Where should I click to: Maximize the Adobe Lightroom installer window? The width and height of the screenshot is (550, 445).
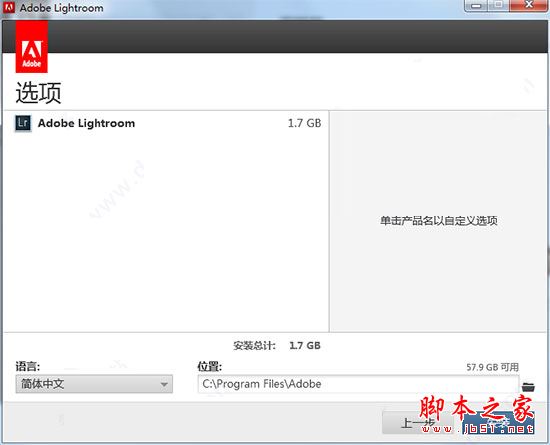pos(498,6)
